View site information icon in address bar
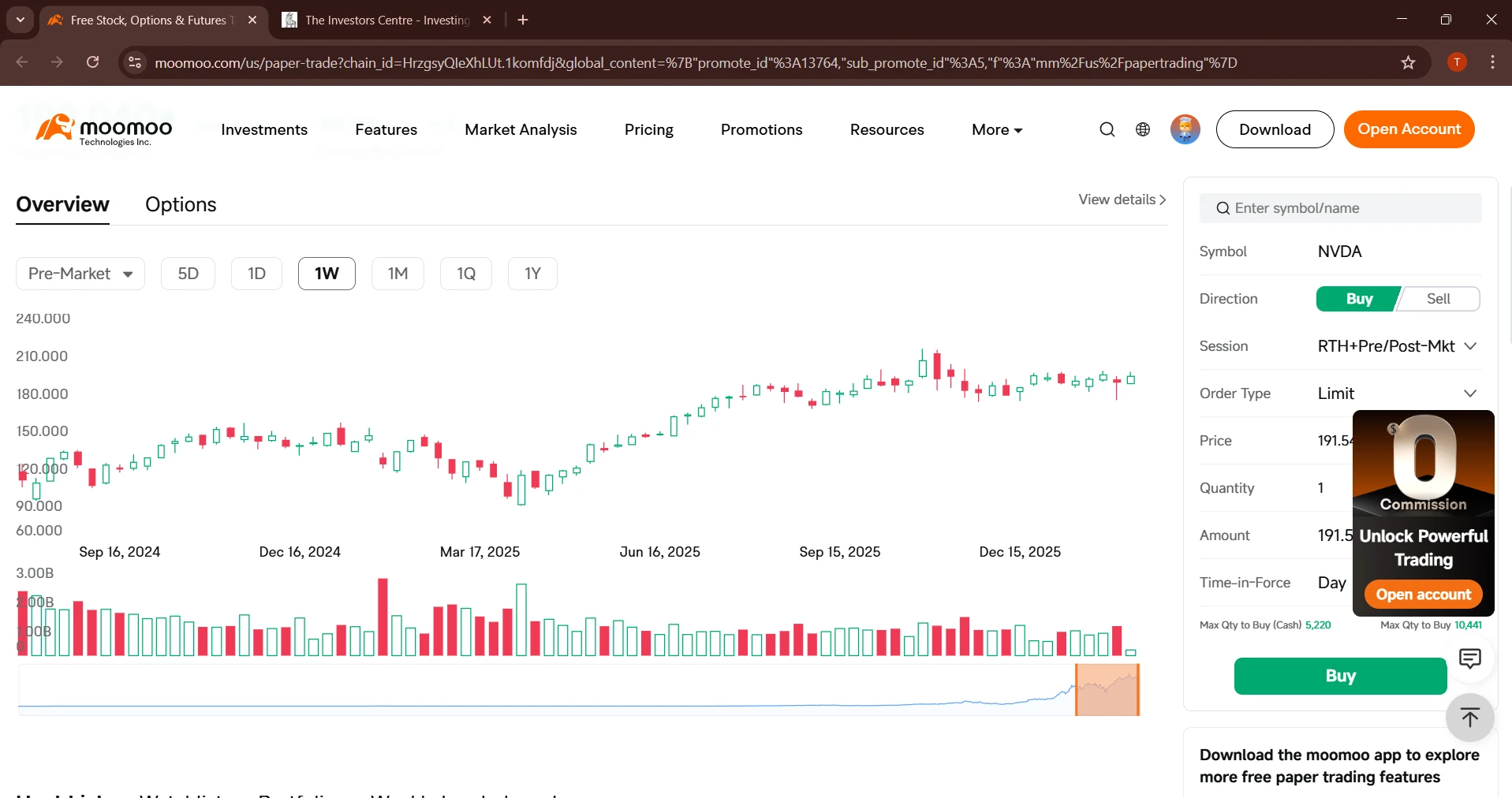The image size is (1512, 798). (x=135, y=62)
